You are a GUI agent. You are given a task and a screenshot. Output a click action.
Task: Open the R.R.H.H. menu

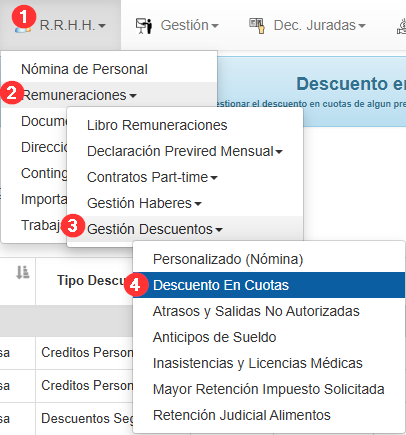pos(60,25)
